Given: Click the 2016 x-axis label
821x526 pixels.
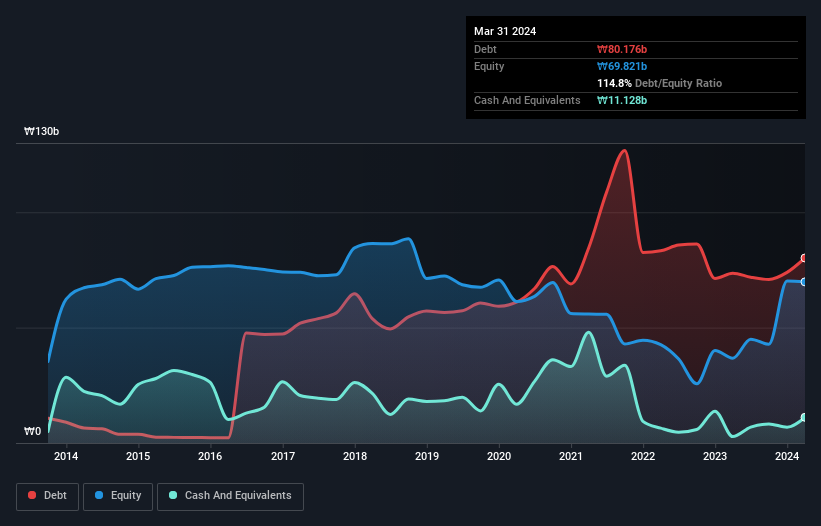Looking at the screenshot, I should tap(210, 456).
